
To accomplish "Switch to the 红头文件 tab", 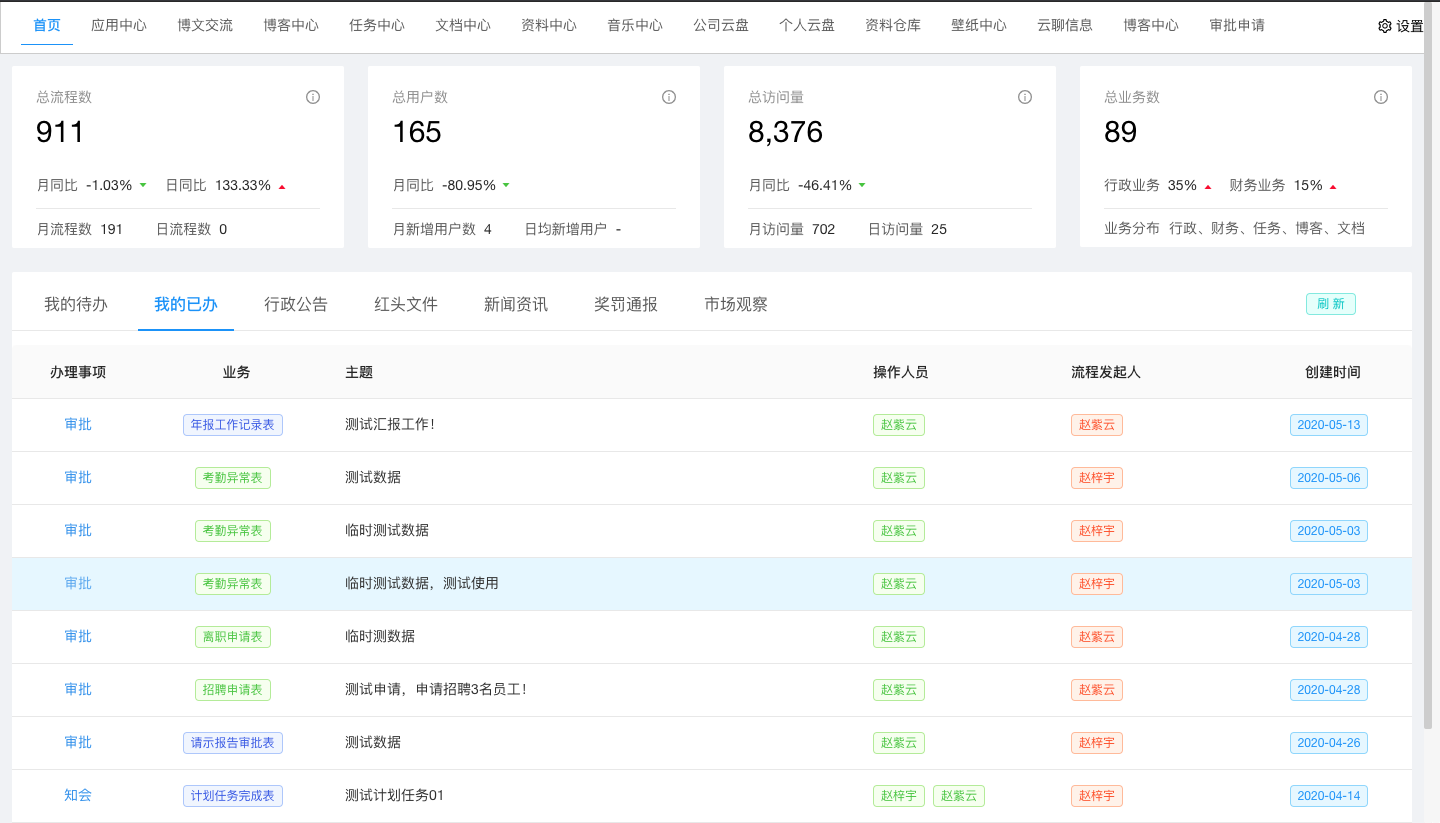I will [x=406, y=304].
